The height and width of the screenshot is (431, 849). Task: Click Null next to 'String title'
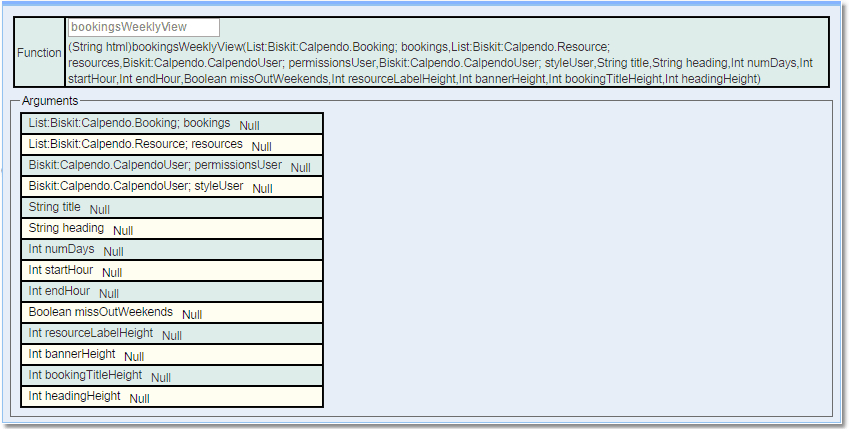[99, 209]
